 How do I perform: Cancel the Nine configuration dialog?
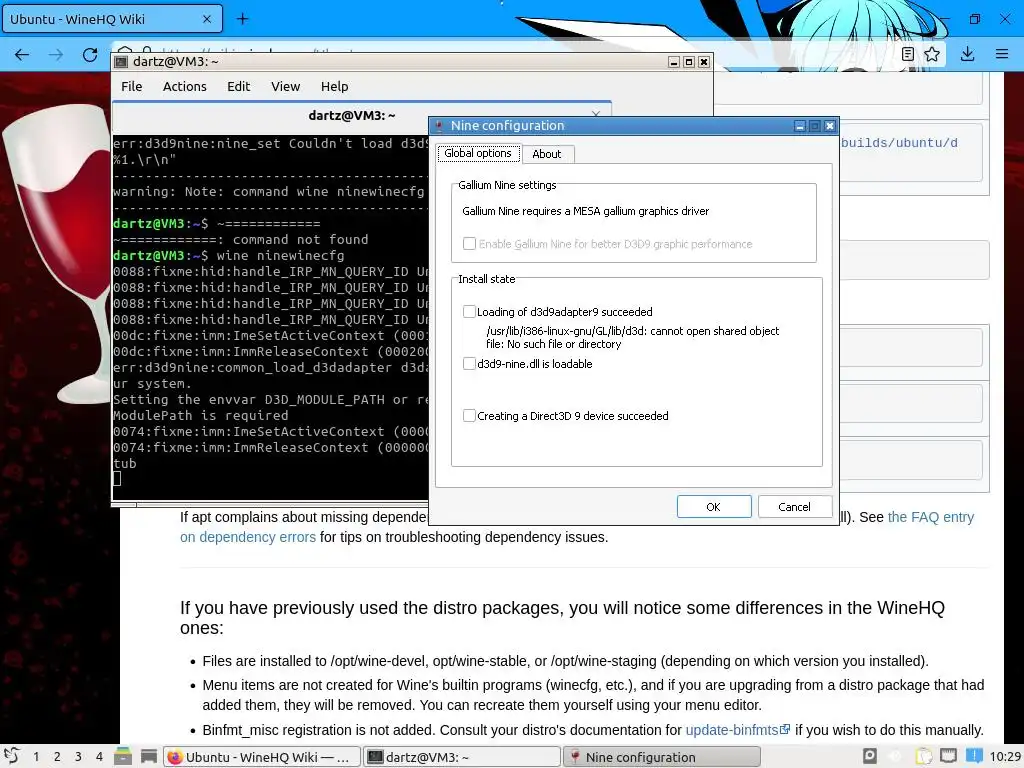[794, 507]
